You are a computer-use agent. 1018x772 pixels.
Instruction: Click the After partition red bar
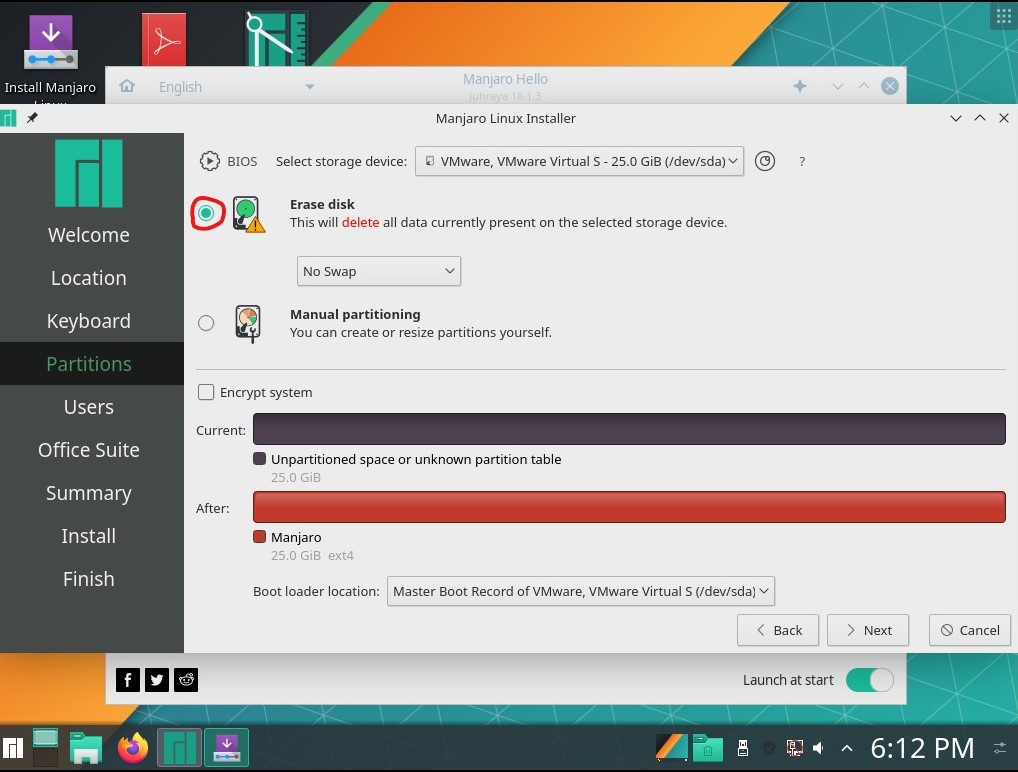tap(629, 507)
